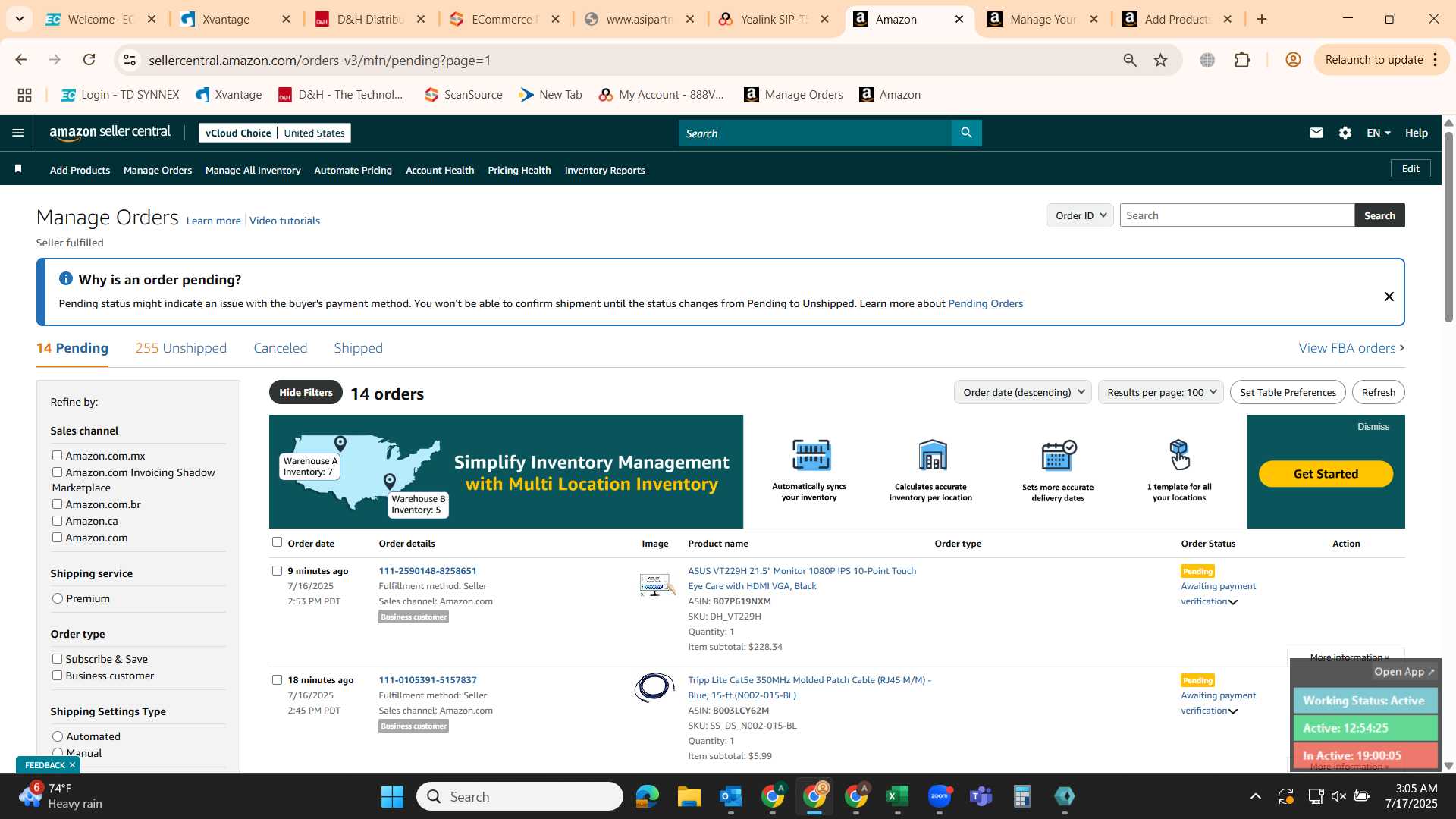Open Order date (descending) sort dropdown
This screenshot has width=1456, height=819.
click(1022, 392)
